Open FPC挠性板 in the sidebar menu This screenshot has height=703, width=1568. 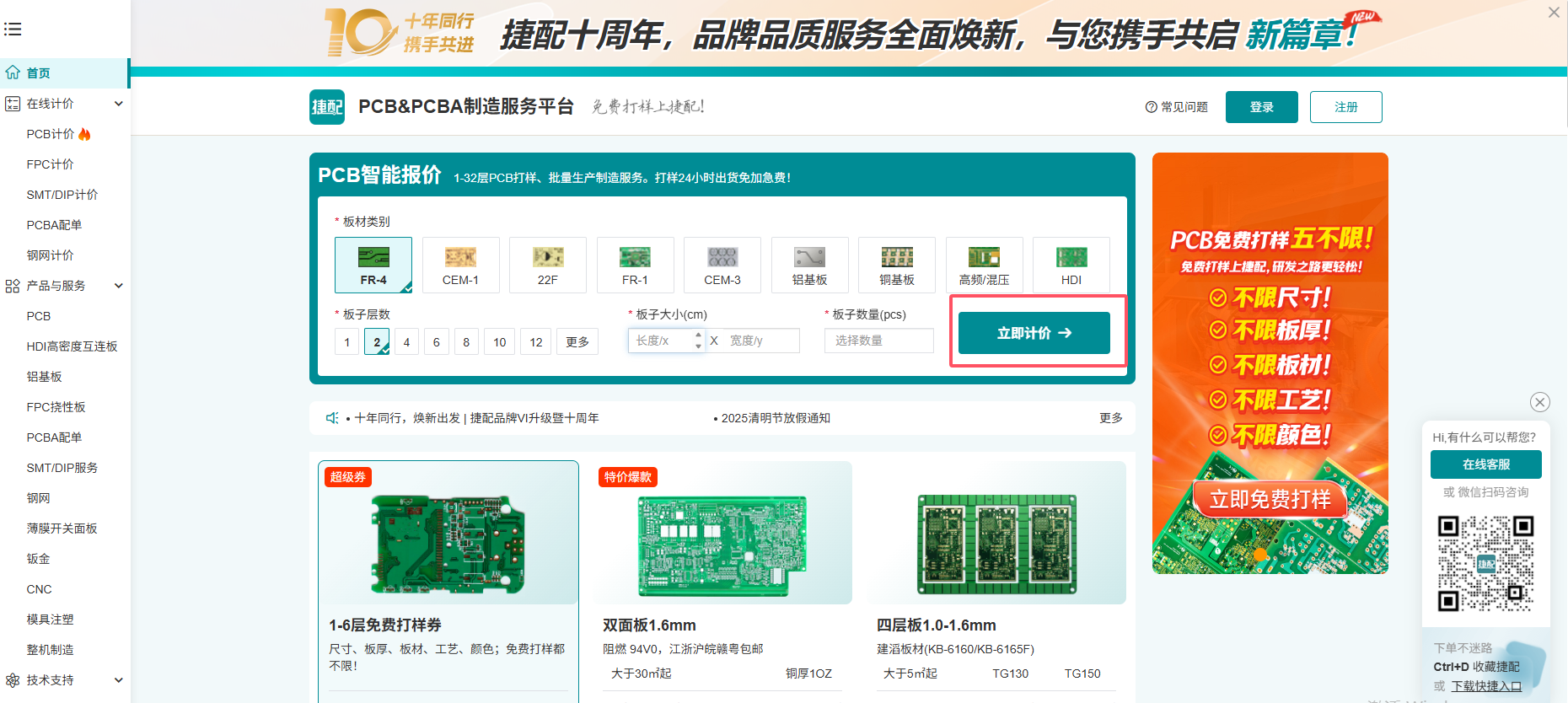[x=56, y=407]
